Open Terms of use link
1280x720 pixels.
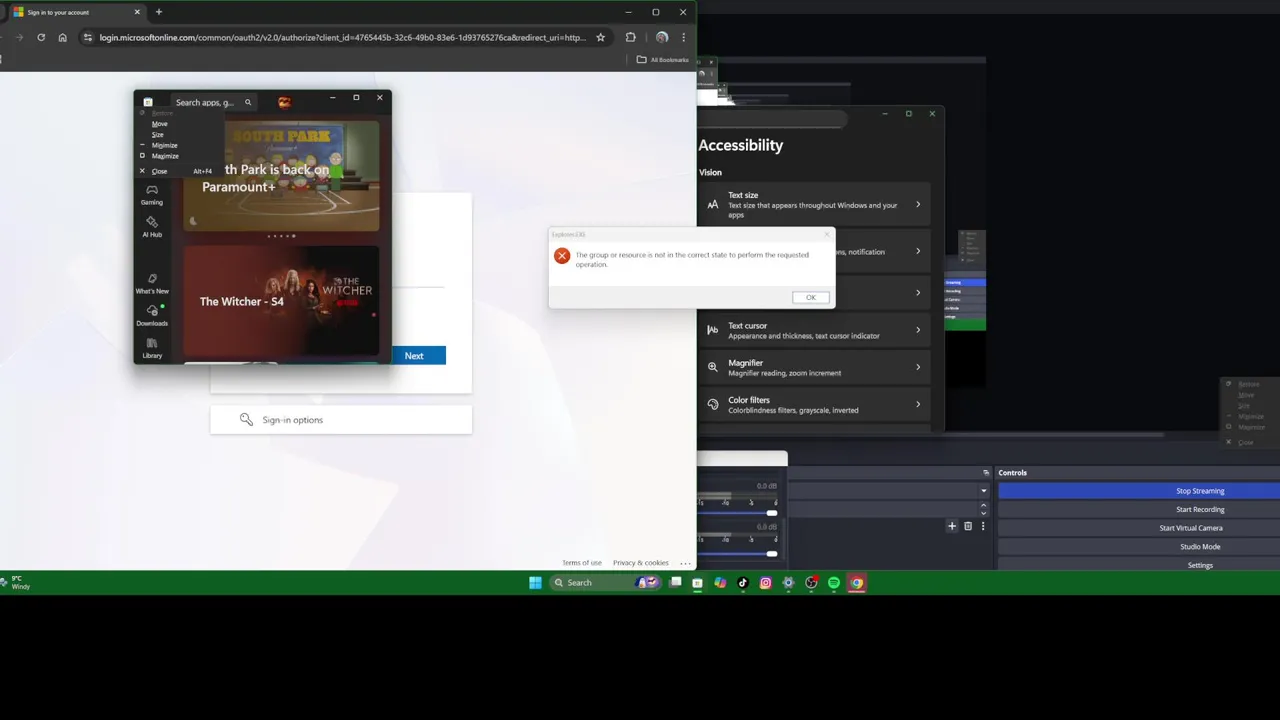582,563
